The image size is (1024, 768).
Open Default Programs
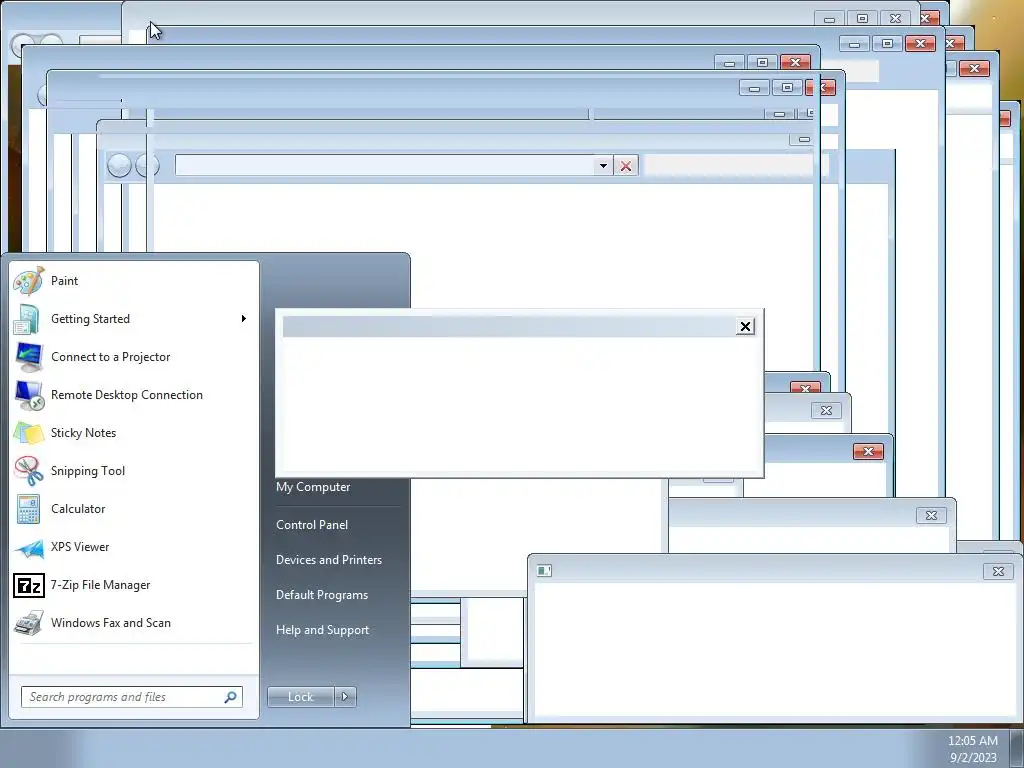pyautogui.click(x=322, y=596)
